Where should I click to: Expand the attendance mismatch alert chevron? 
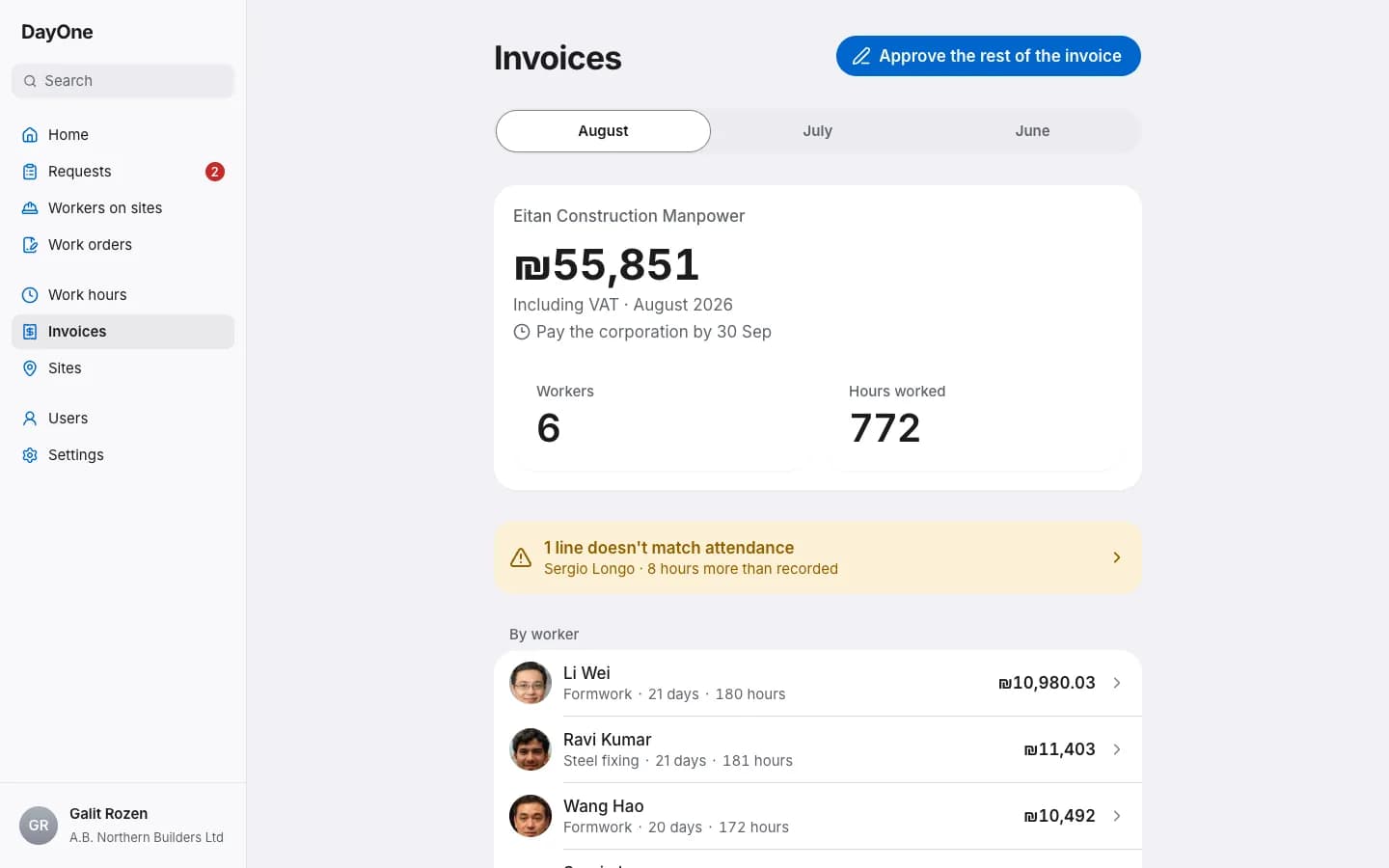(x=1117, y=557)
